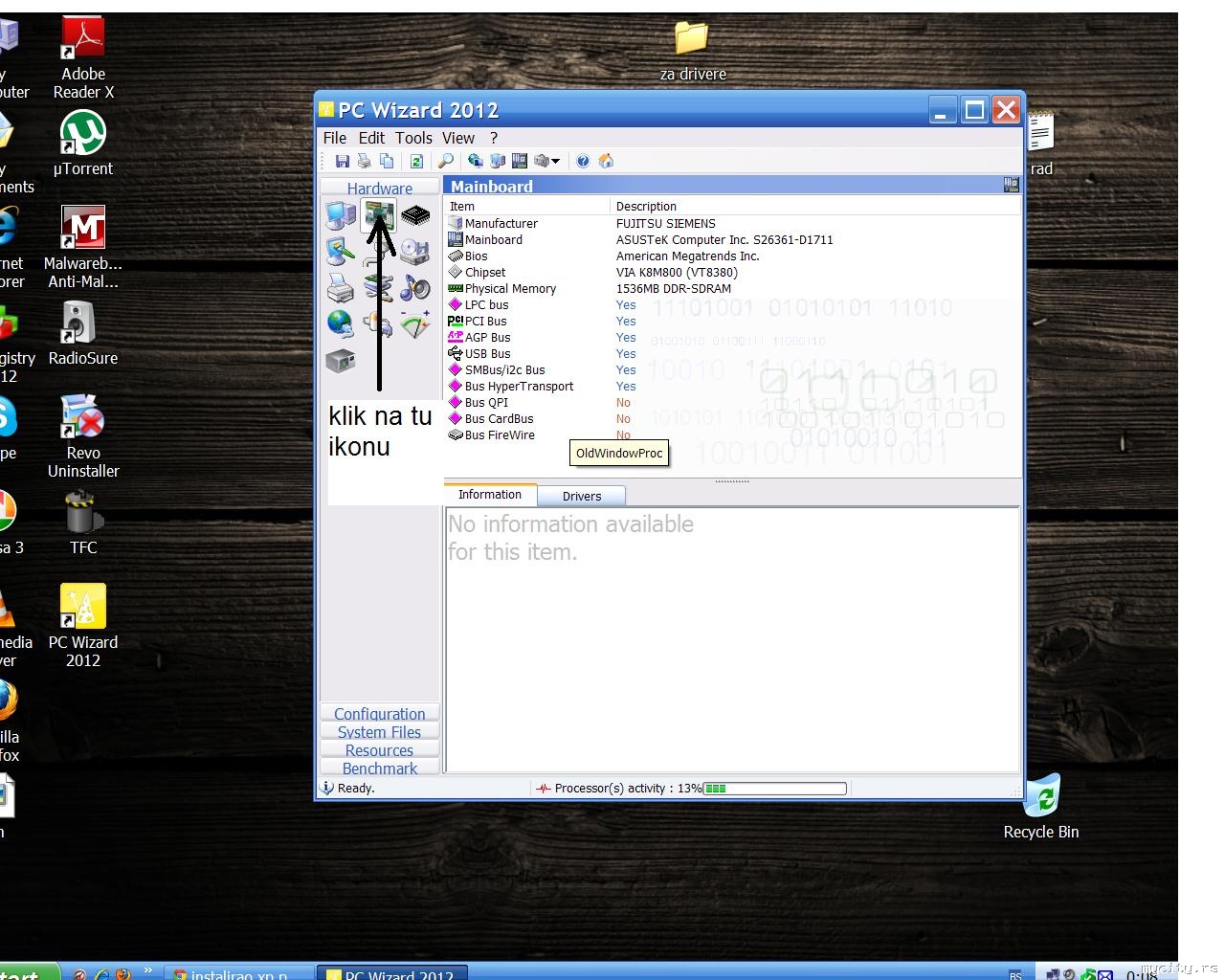Viewport: 1225px width, 980px height.
Task: Open the Tools menu
Action: [x=413, y=138]
